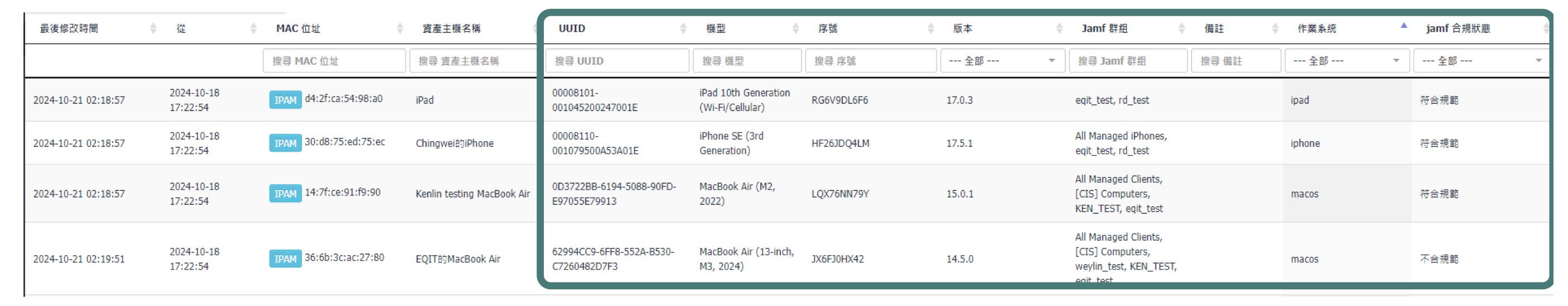Sort by 序號 column sort icon

pos(930,28)
